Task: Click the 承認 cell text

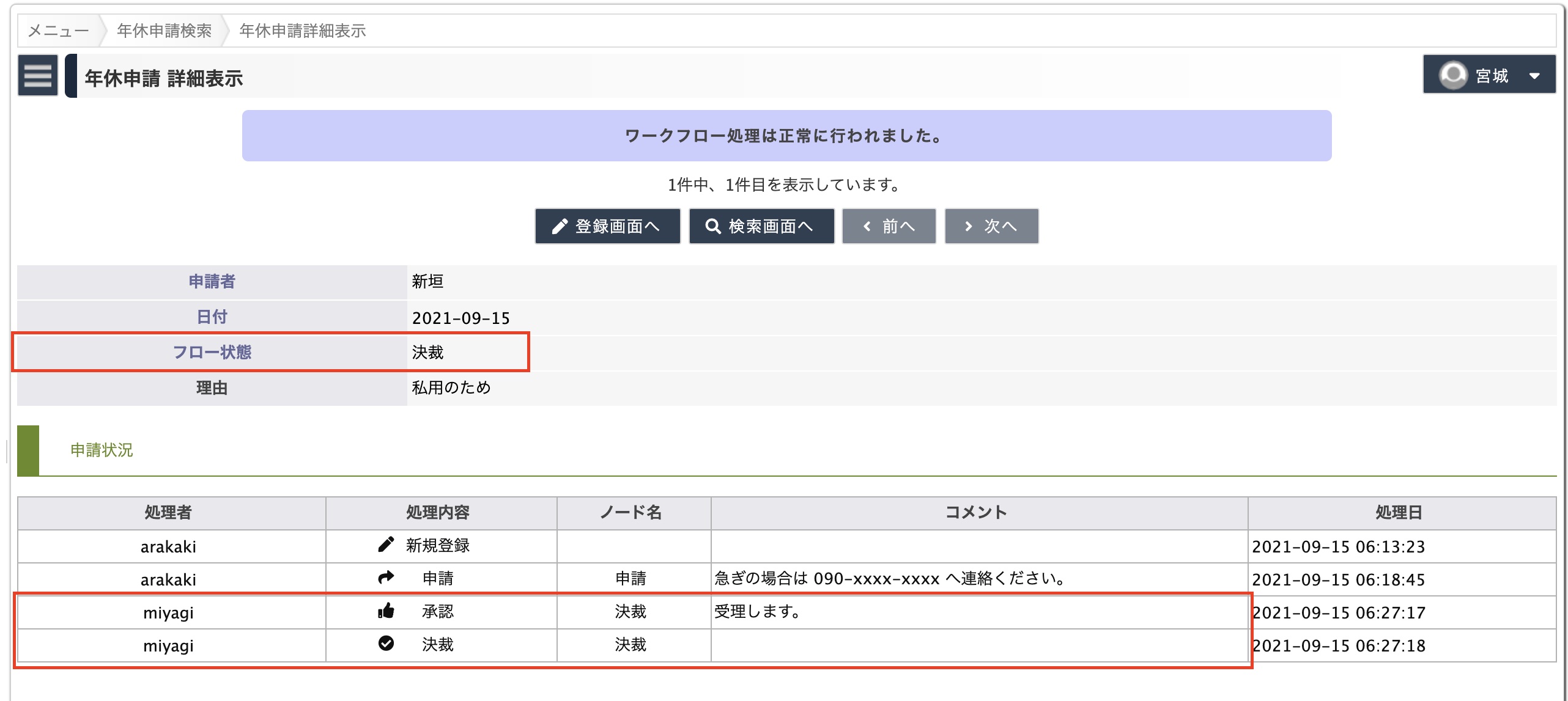Action: point(438,611)
